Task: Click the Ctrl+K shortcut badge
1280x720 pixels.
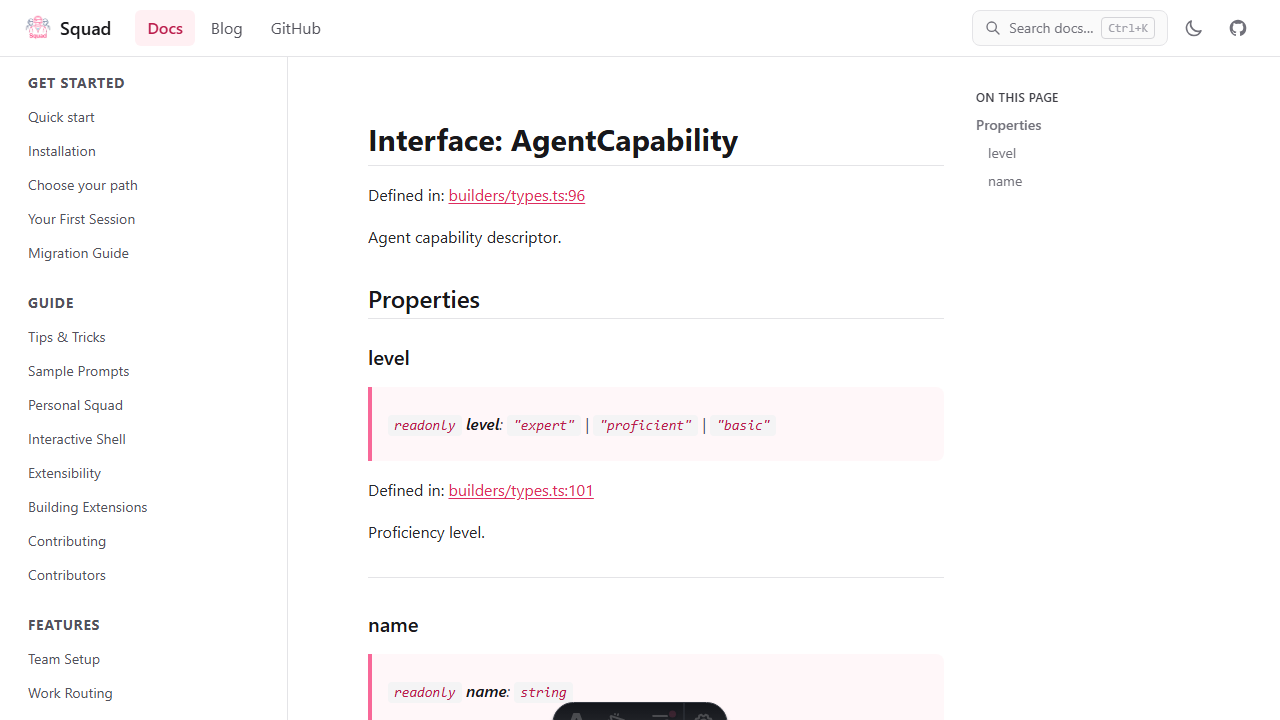Action: [1128, 28]
